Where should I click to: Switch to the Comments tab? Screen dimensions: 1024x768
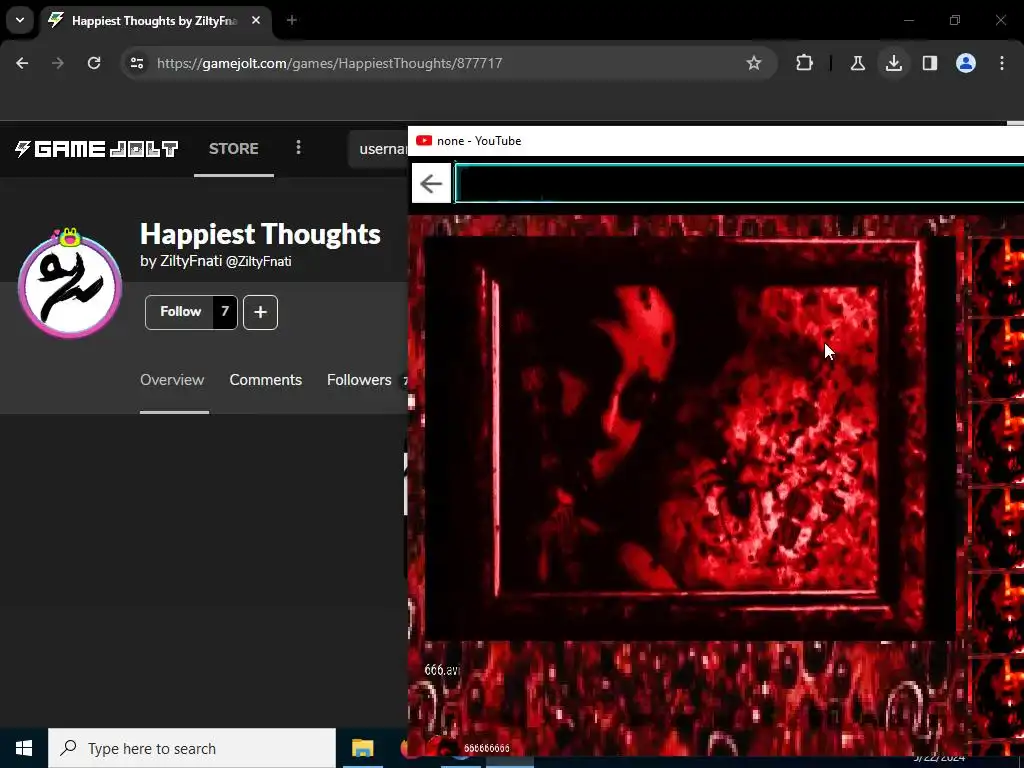tap(266, 380)
